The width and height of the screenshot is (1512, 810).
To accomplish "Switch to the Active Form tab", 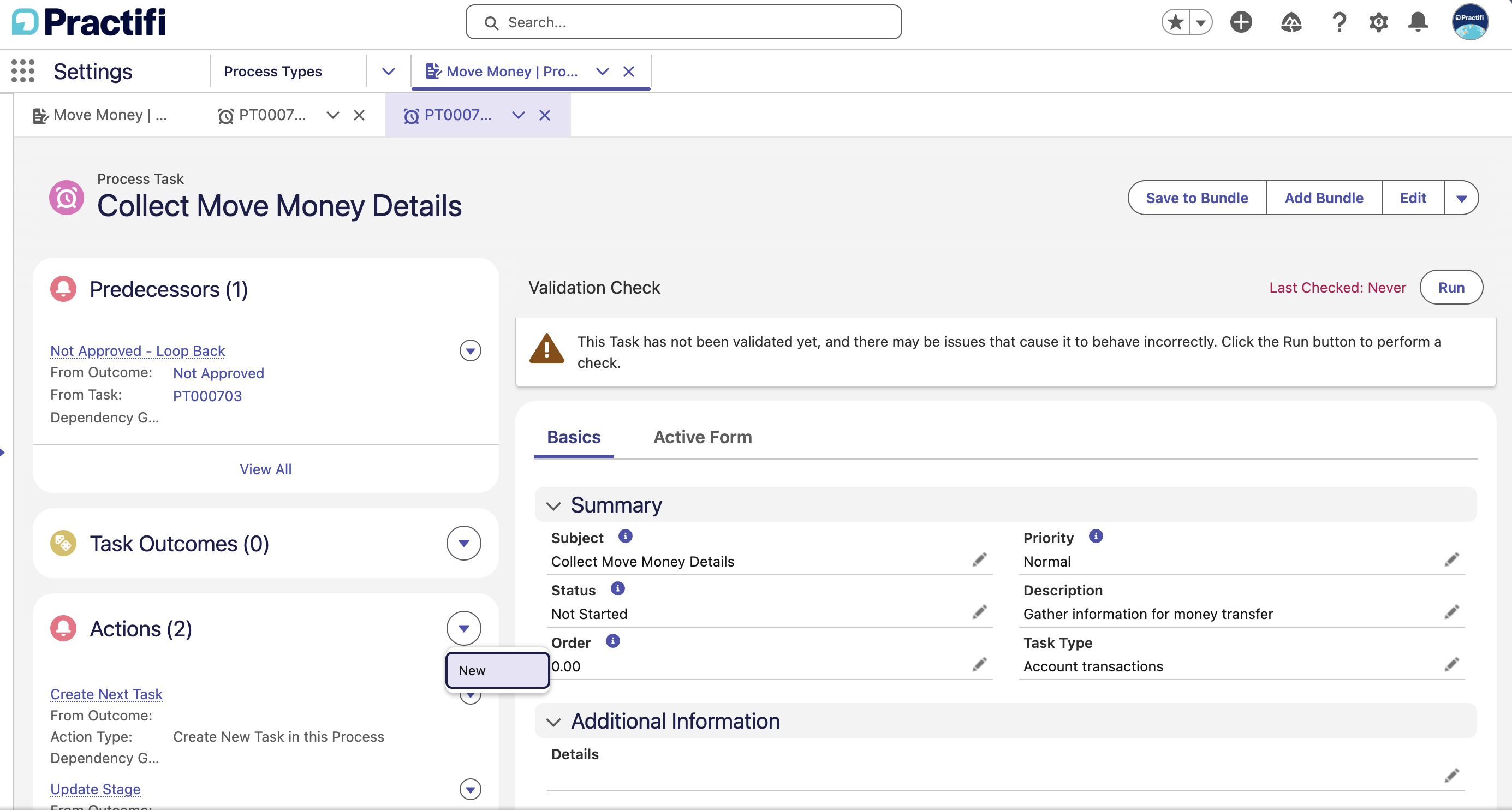I will 703,437.
